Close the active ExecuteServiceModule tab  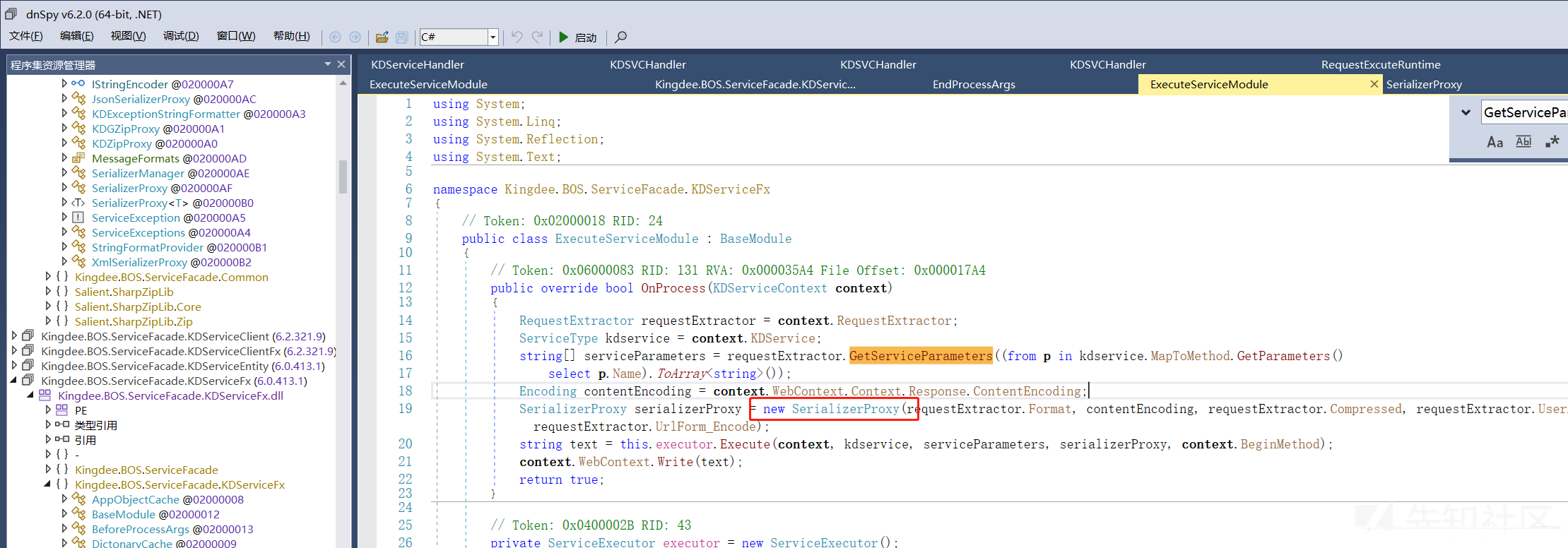click(1374, 84)
